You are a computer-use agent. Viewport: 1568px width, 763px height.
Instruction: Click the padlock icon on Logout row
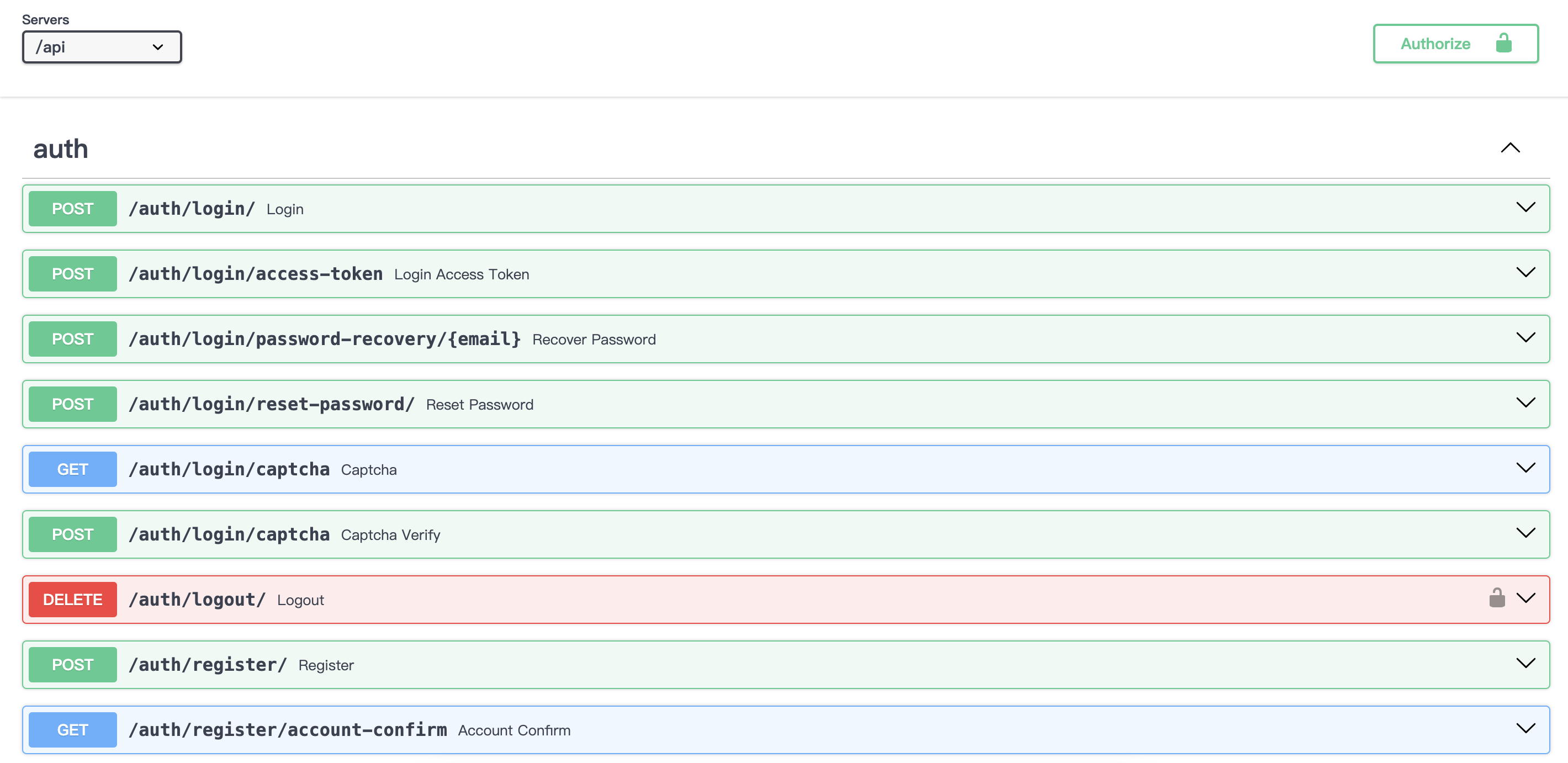[1497, 598]
